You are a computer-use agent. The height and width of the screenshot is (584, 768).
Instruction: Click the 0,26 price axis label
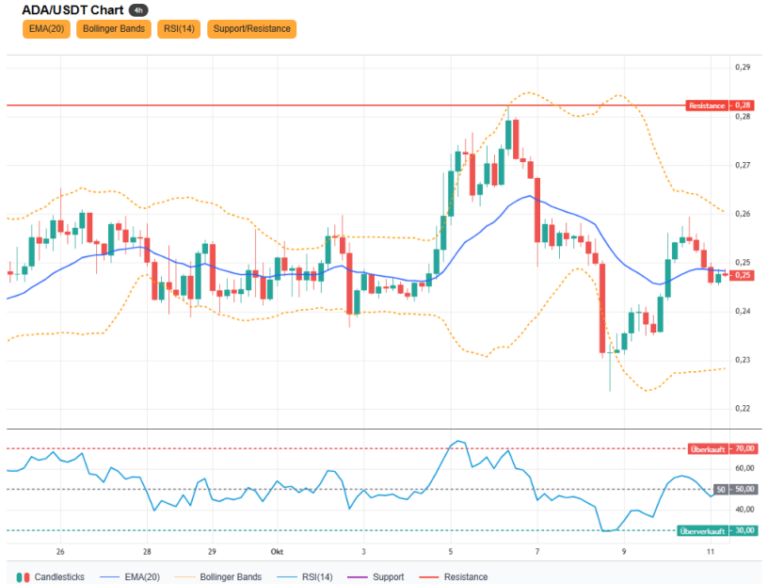pyautogui.click(x=743, y=214)
